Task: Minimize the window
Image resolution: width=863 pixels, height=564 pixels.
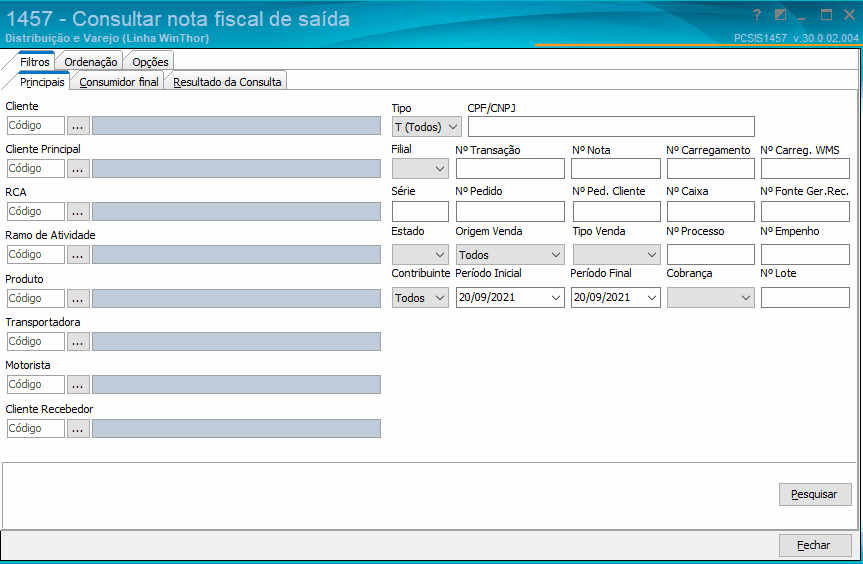Action: [x=802, y=17]
